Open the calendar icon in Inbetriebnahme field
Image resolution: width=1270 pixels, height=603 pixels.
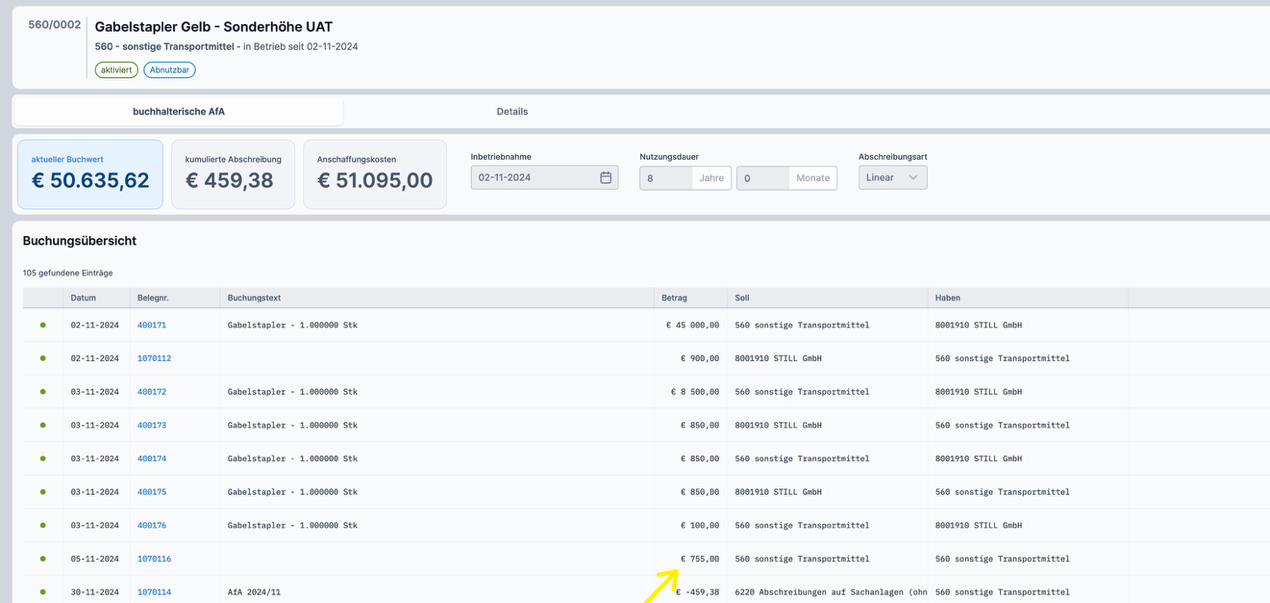(x=605, y=178)
